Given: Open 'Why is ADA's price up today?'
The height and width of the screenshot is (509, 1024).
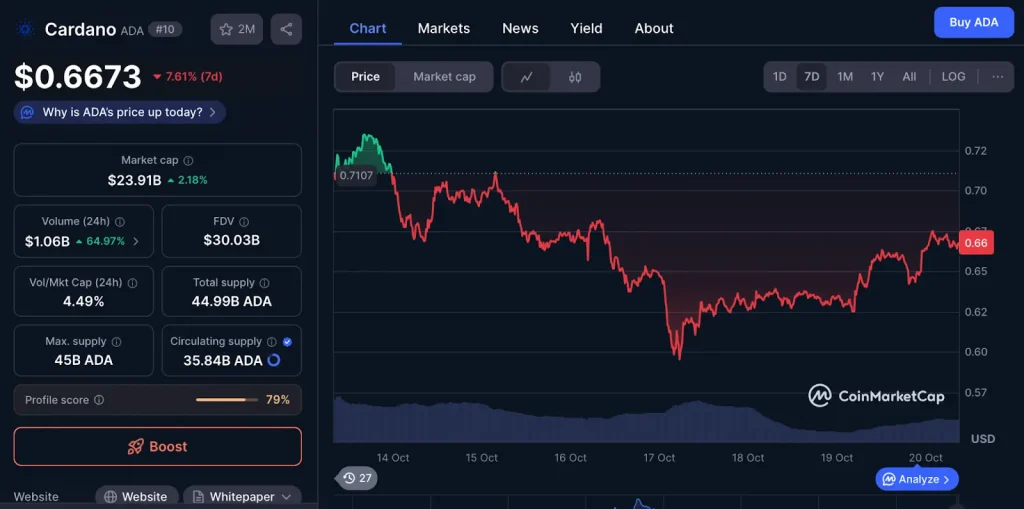Looking at the screenshot, I should tap(120, 113).
